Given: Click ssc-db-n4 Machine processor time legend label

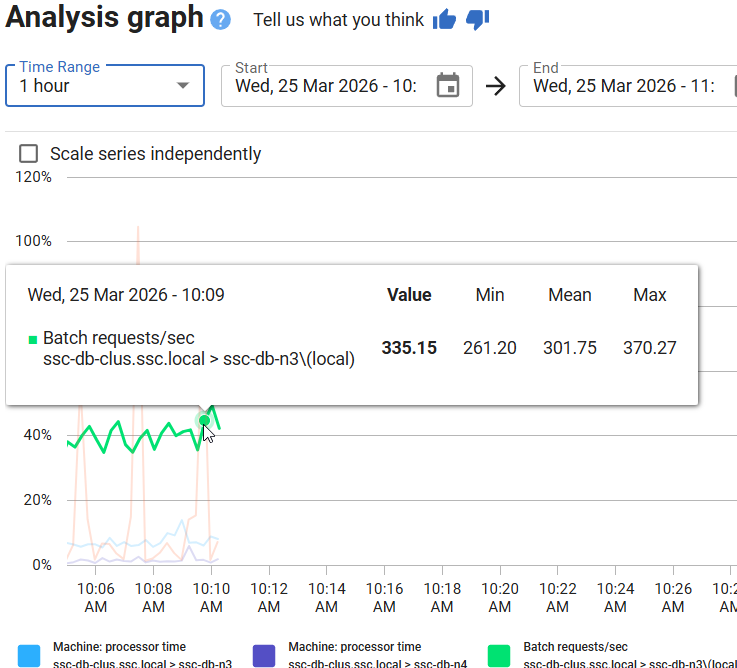Looking at the screenshot, I should 377,655.
